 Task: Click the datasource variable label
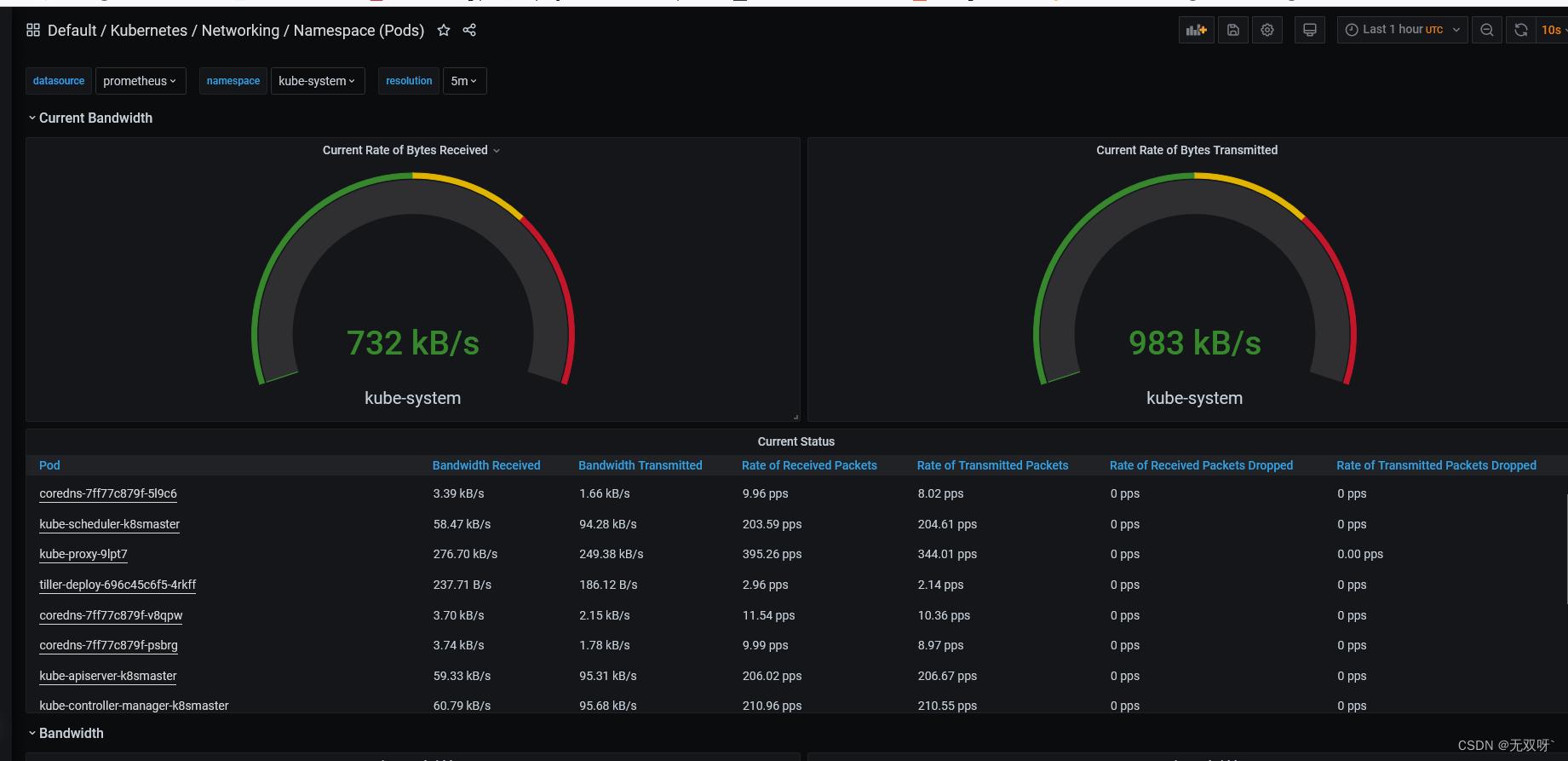pos(59,81)
